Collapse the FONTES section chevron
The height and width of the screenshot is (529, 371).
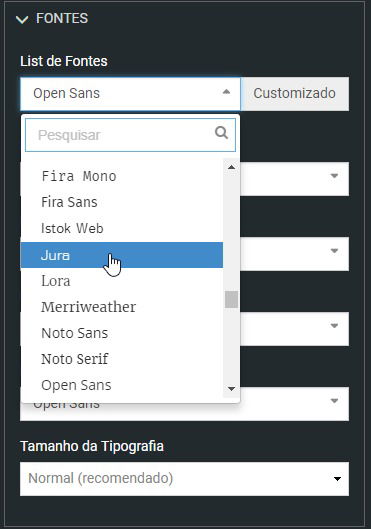(22, 20)
